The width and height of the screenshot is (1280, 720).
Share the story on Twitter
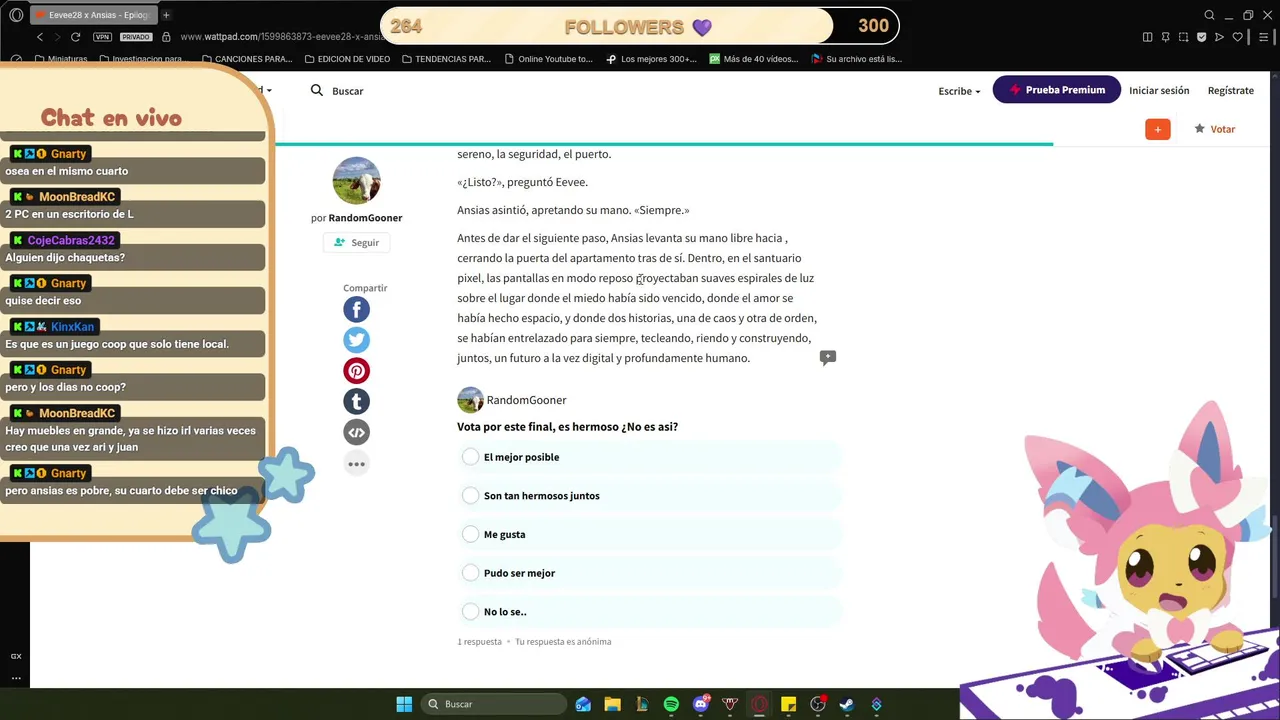(x=356, y=340)
